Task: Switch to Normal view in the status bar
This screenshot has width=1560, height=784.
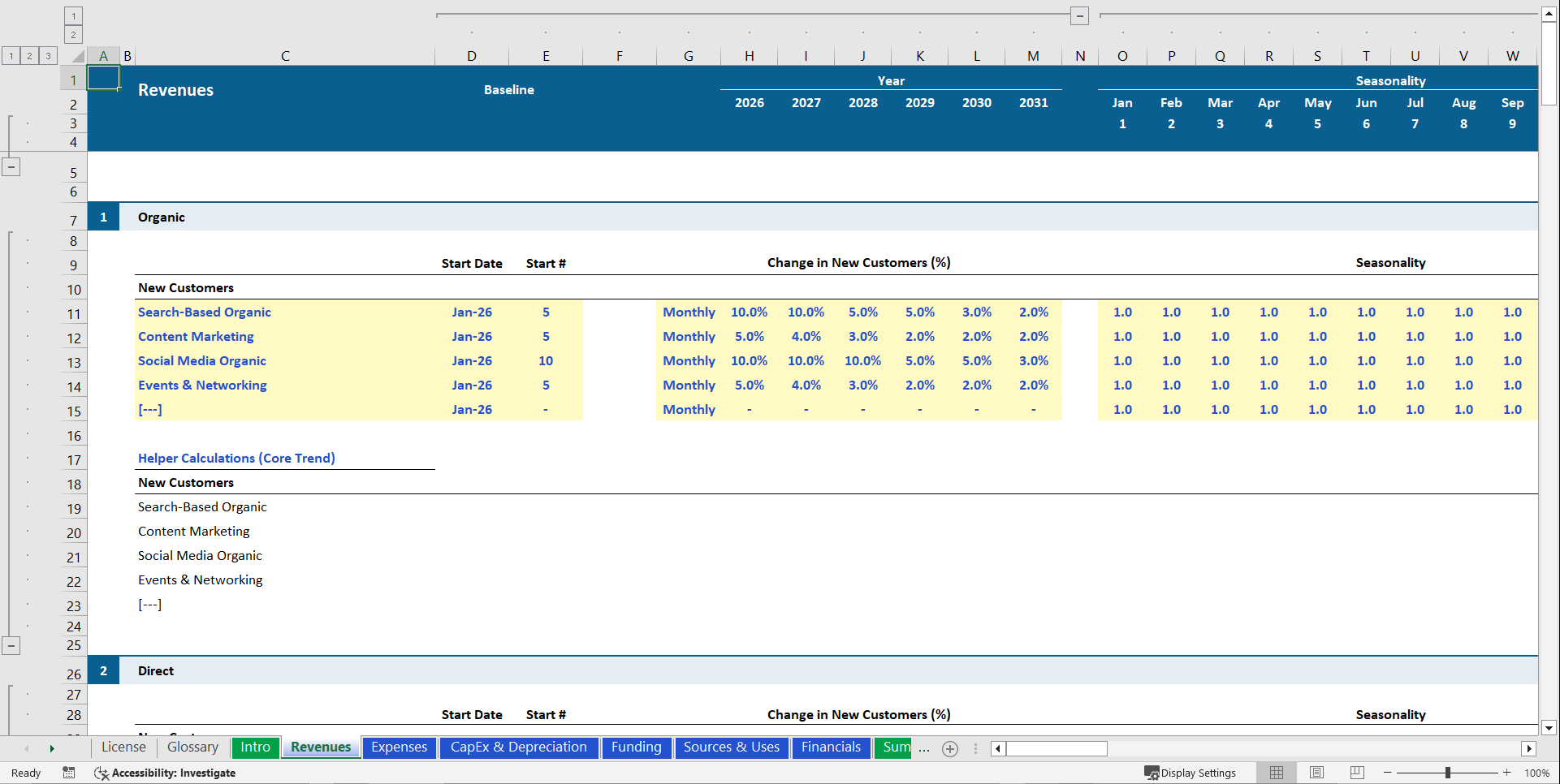Action: 1276,773
